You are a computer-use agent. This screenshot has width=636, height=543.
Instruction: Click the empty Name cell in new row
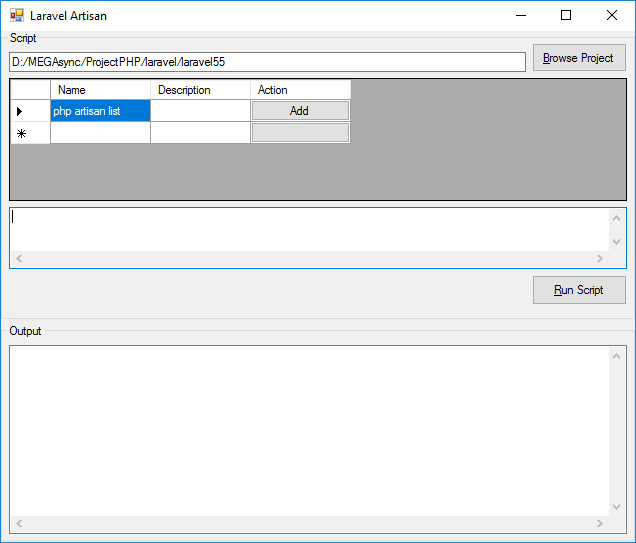click(x=100, y=133)
